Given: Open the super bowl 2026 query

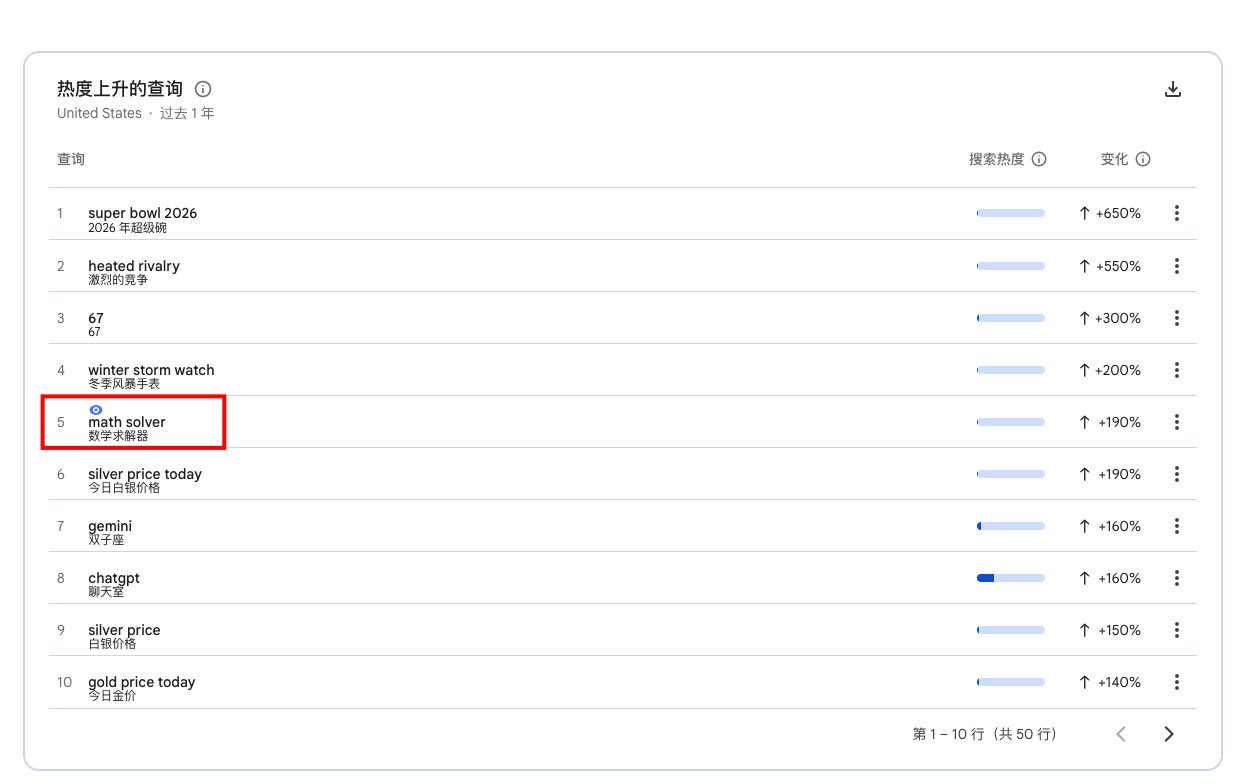Looking at the screenshot, I should (x=142, y=213).
